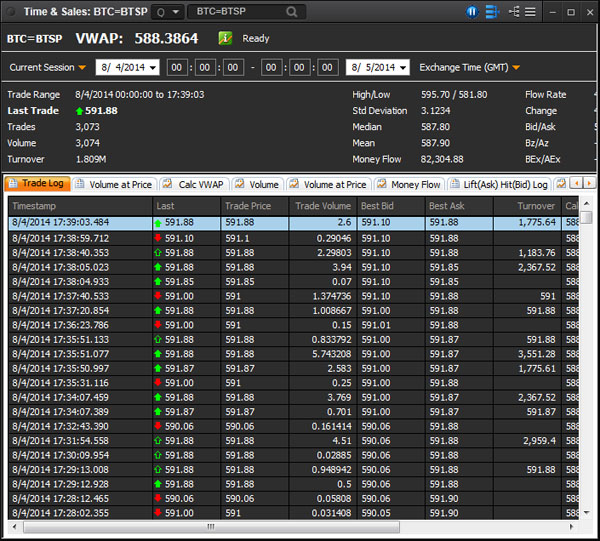
Task: Open the hamburger menu icon
Action: tap(530, 12)
